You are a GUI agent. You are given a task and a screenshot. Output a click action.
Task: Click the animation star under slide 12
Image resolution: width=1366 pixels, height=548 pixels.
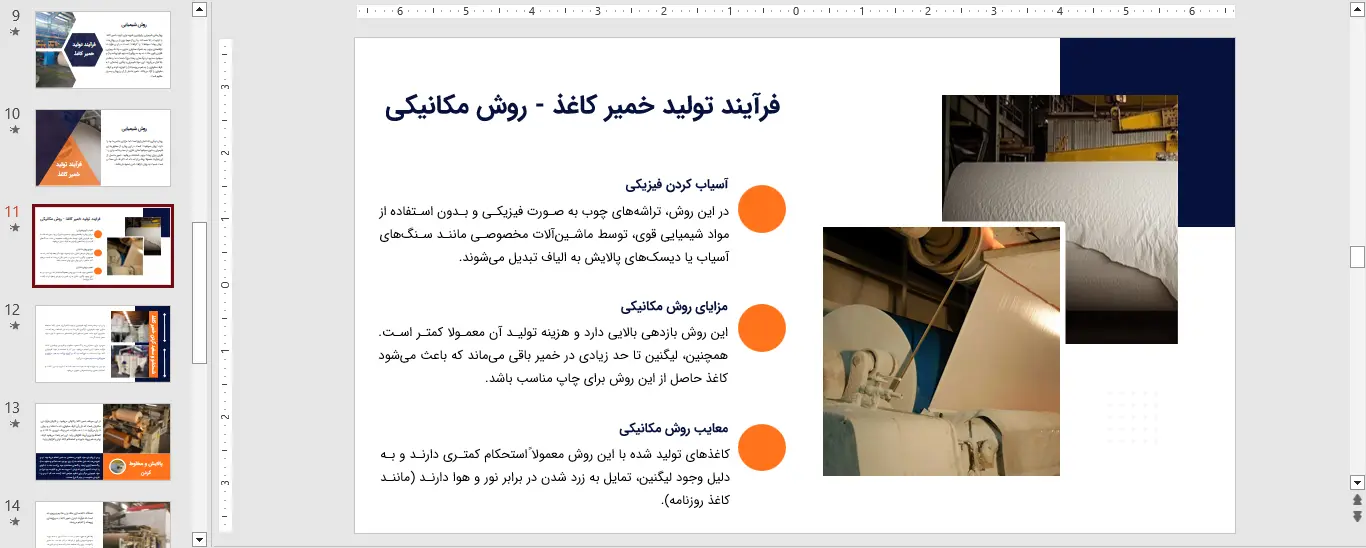pyautogui.click(x=14, y=326)
